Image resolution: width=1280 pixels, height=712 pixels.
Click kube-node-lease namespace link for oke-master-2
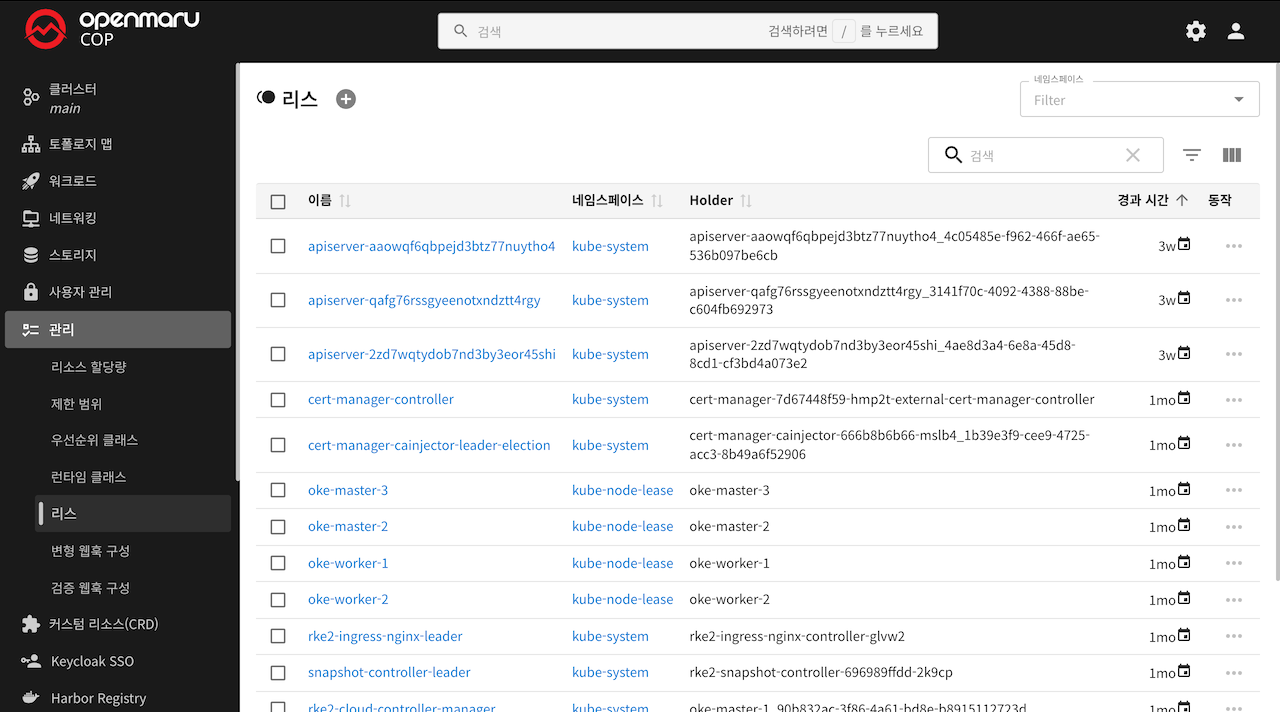click(622, 526)
